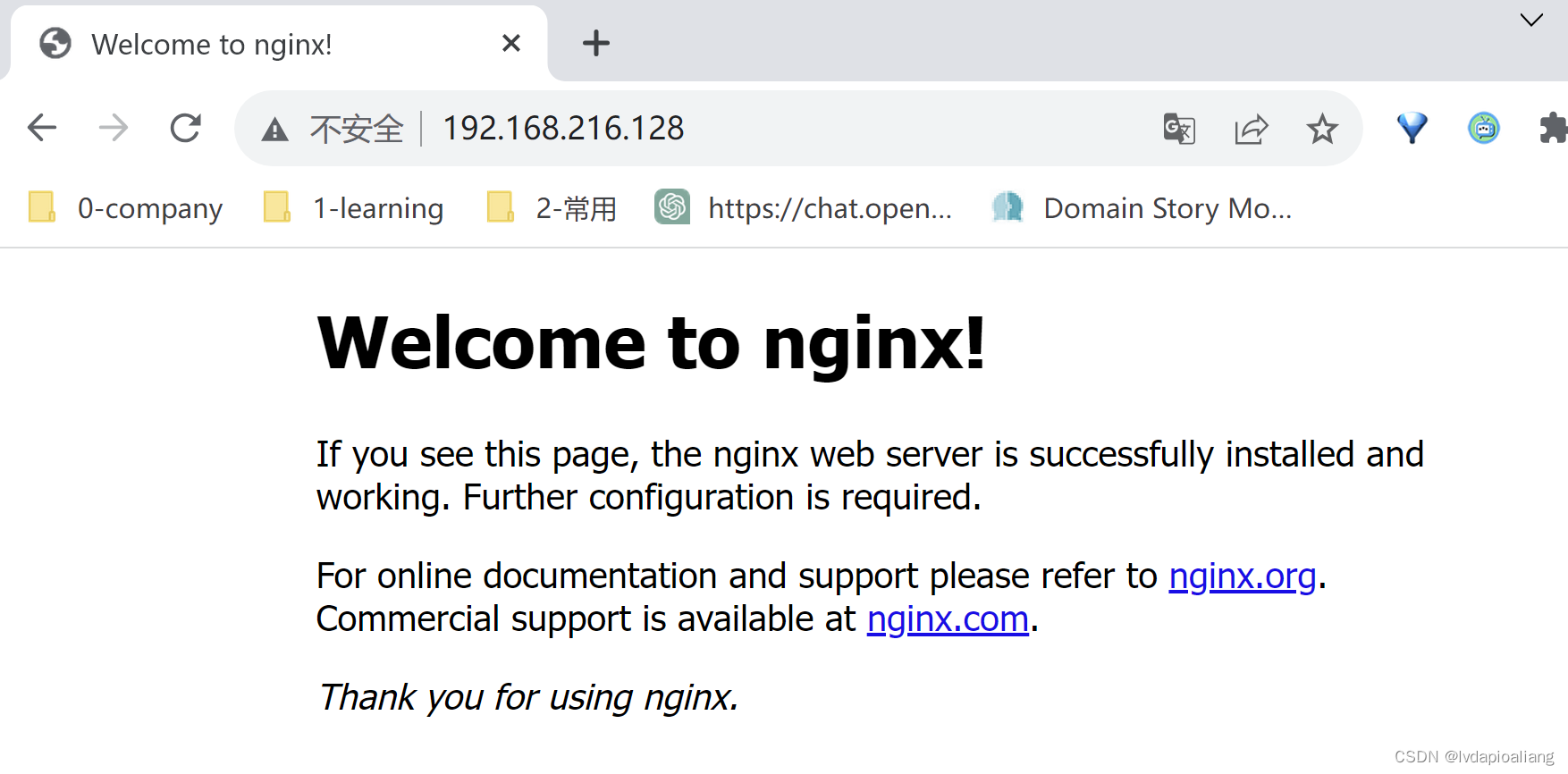Click the ChatGPT bookmark logo icon
This screenshot has width=1568, height=774.
tap(672, 206)
